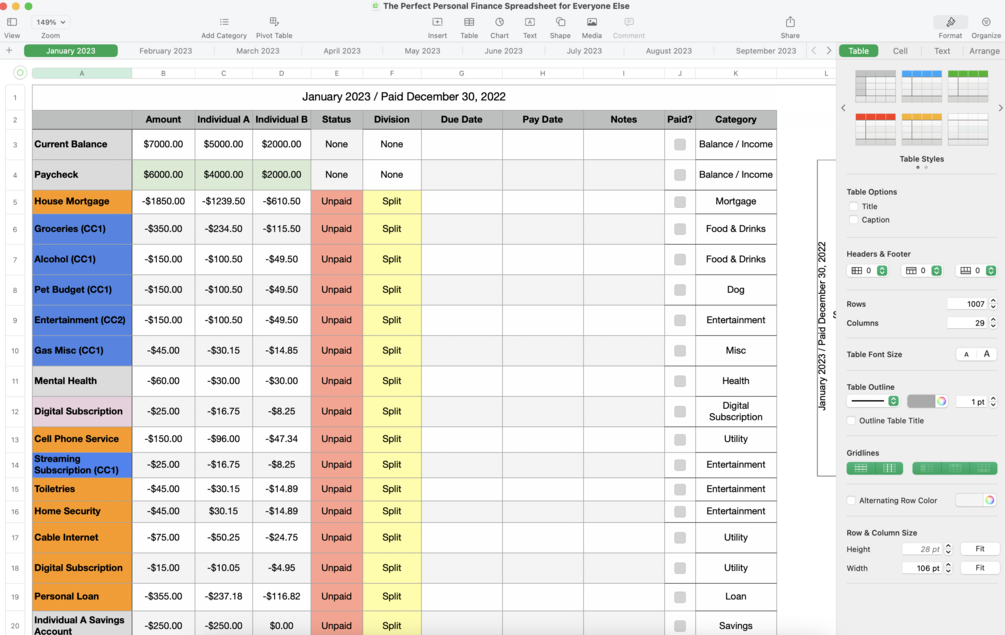Increase table font size with large A
Viewport: 1005px width, 635px height.
click(987, 354)
